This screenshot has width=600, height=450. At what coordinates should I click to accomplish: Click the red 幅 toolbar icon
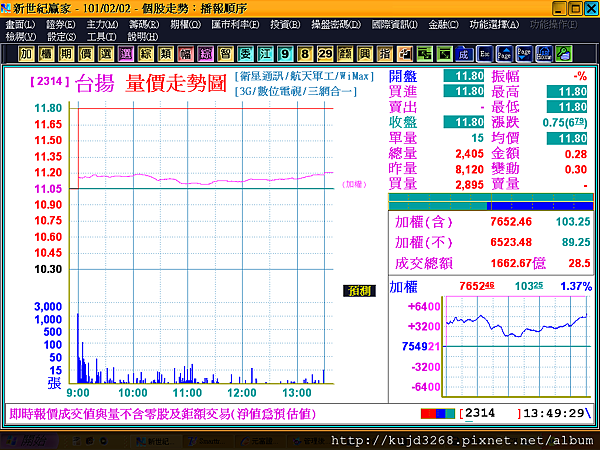pos(185,54)
